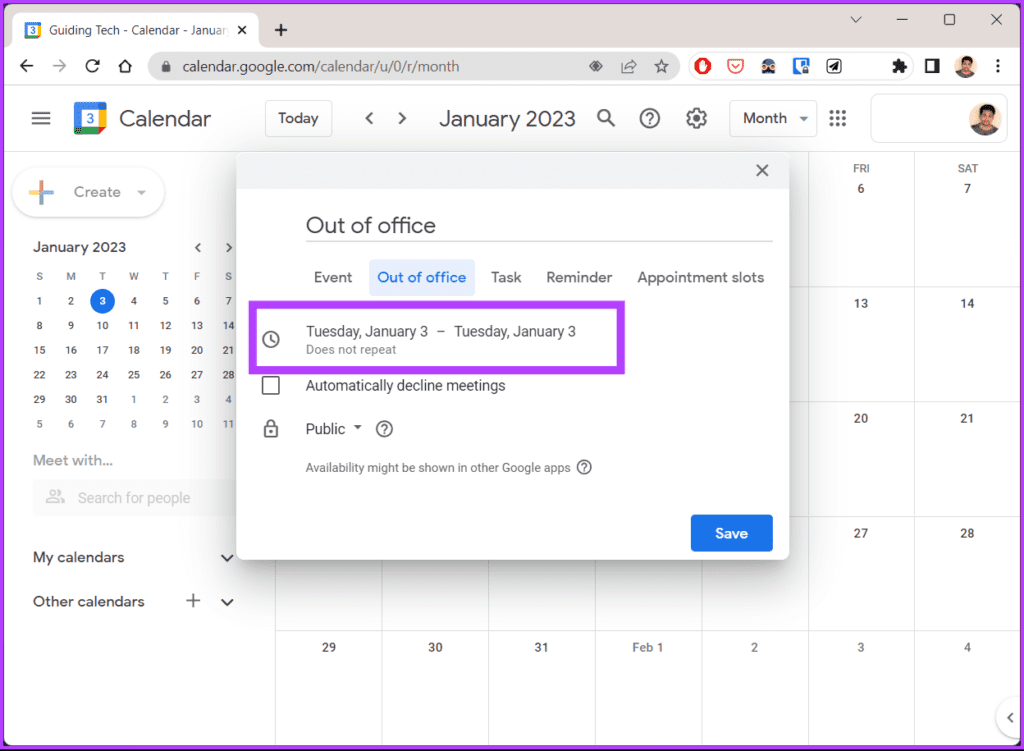Image resolution: width=1024 pixels, height=751 pixels.
Task: Open the tab search chevron in title bar
Action: click(856, 20)
